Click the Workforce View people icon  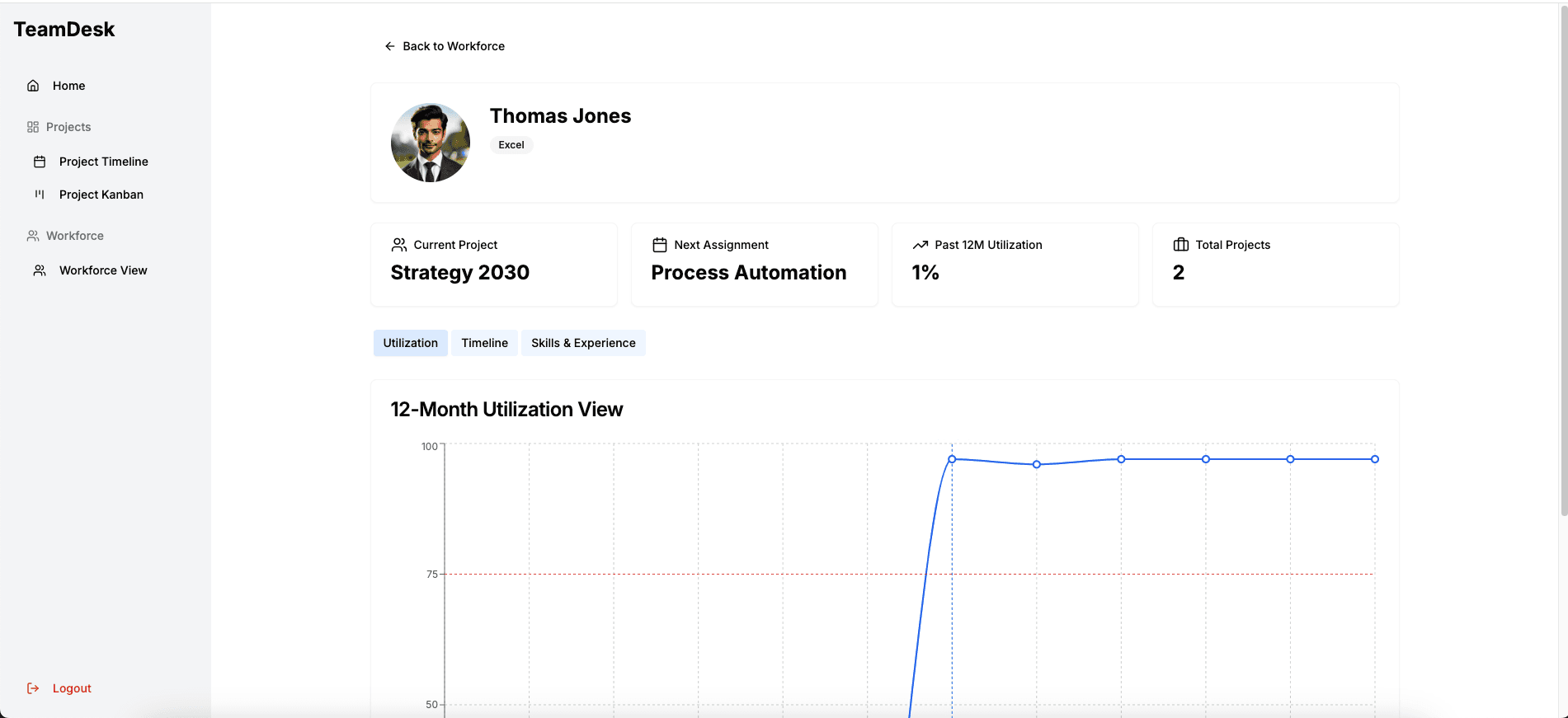pos(40,270)
